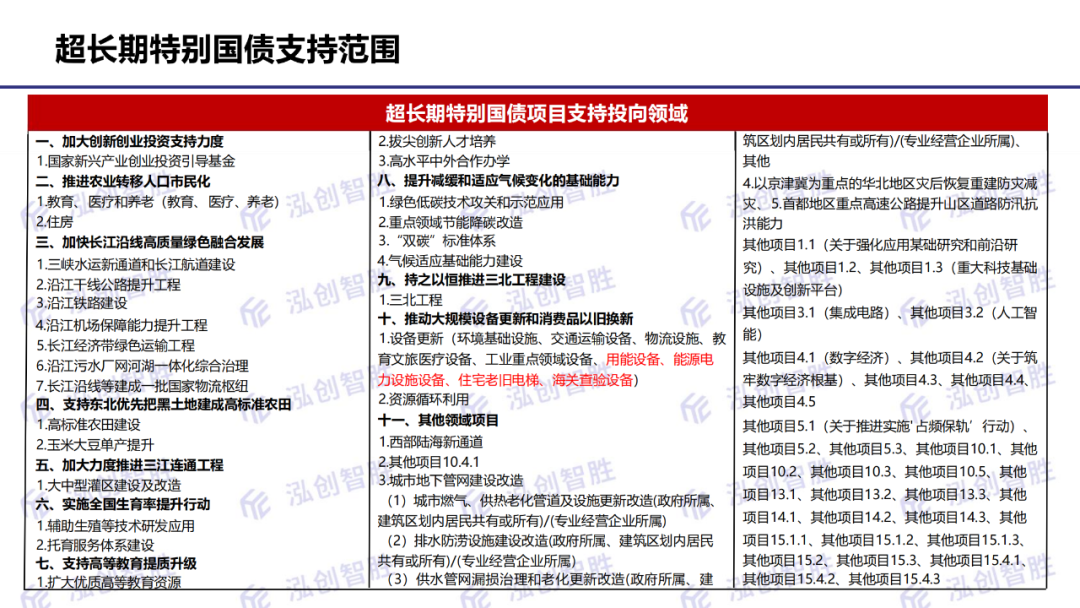Click line 4.沿江机场保障能力提升工程
1080x608 pixels.
121,325
